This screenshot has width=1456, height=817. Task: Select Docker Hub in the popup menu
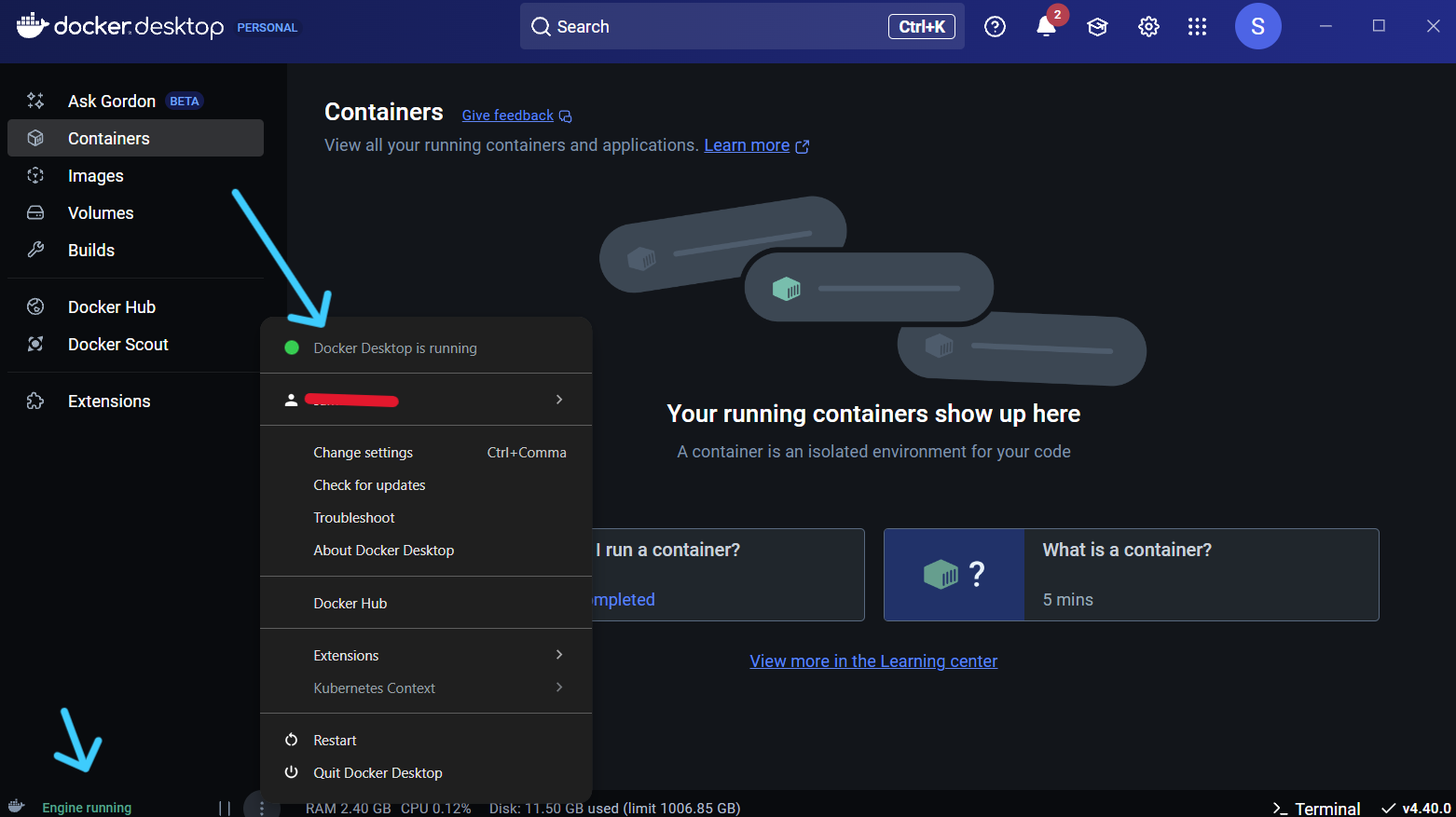(x=426, y=603)
